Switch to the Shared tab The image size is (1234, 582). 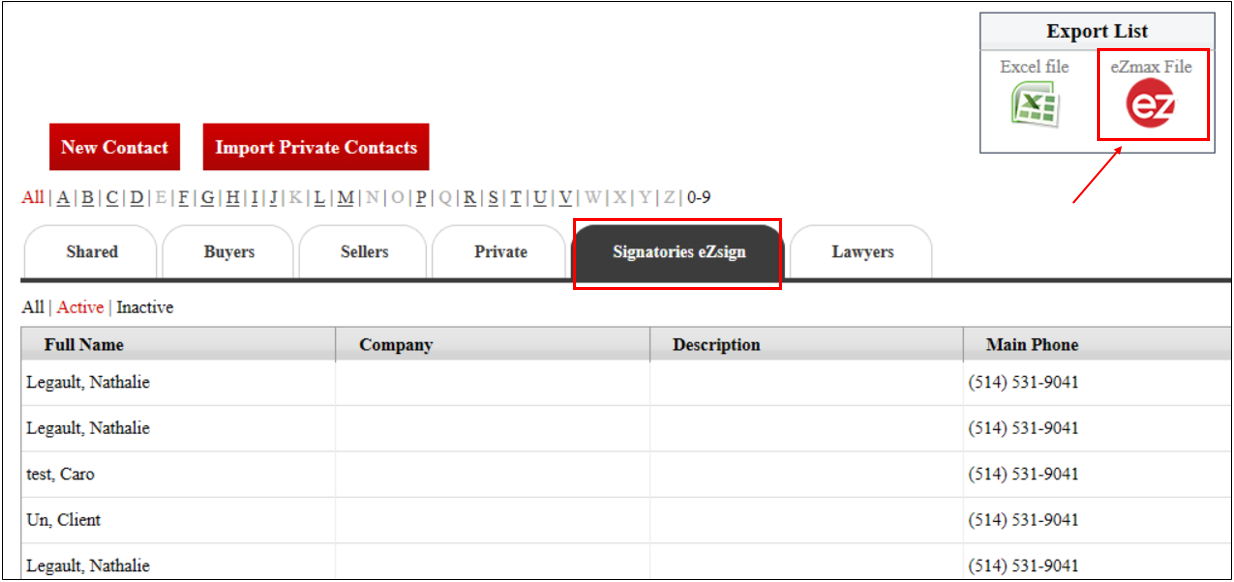[91, 252]
